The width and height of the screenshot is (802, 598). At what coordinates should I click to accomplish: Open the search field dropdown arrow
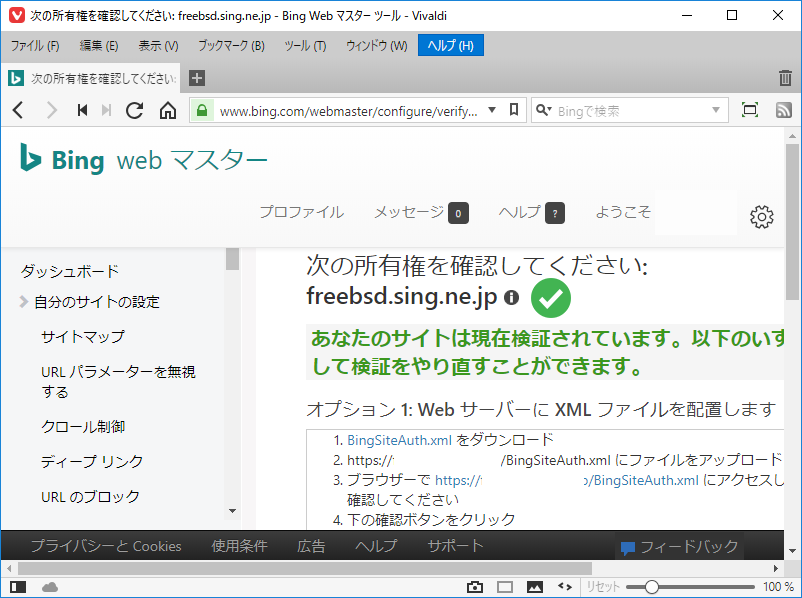(716, 110)
